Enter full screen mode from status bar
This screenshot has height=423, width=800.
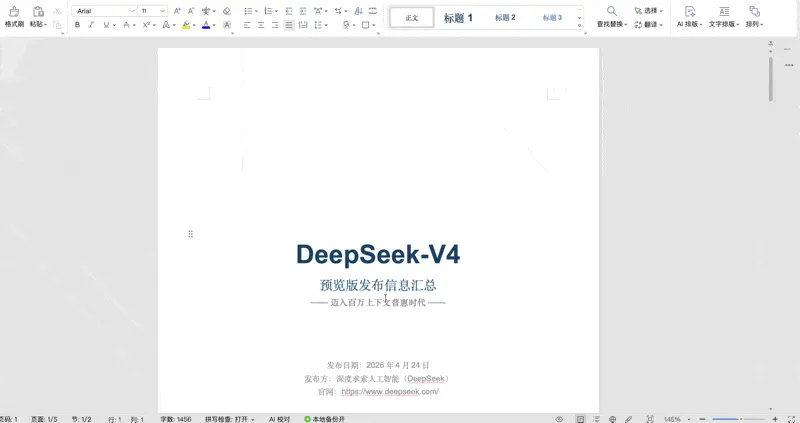pyautogui.click(x=791, y=419)
